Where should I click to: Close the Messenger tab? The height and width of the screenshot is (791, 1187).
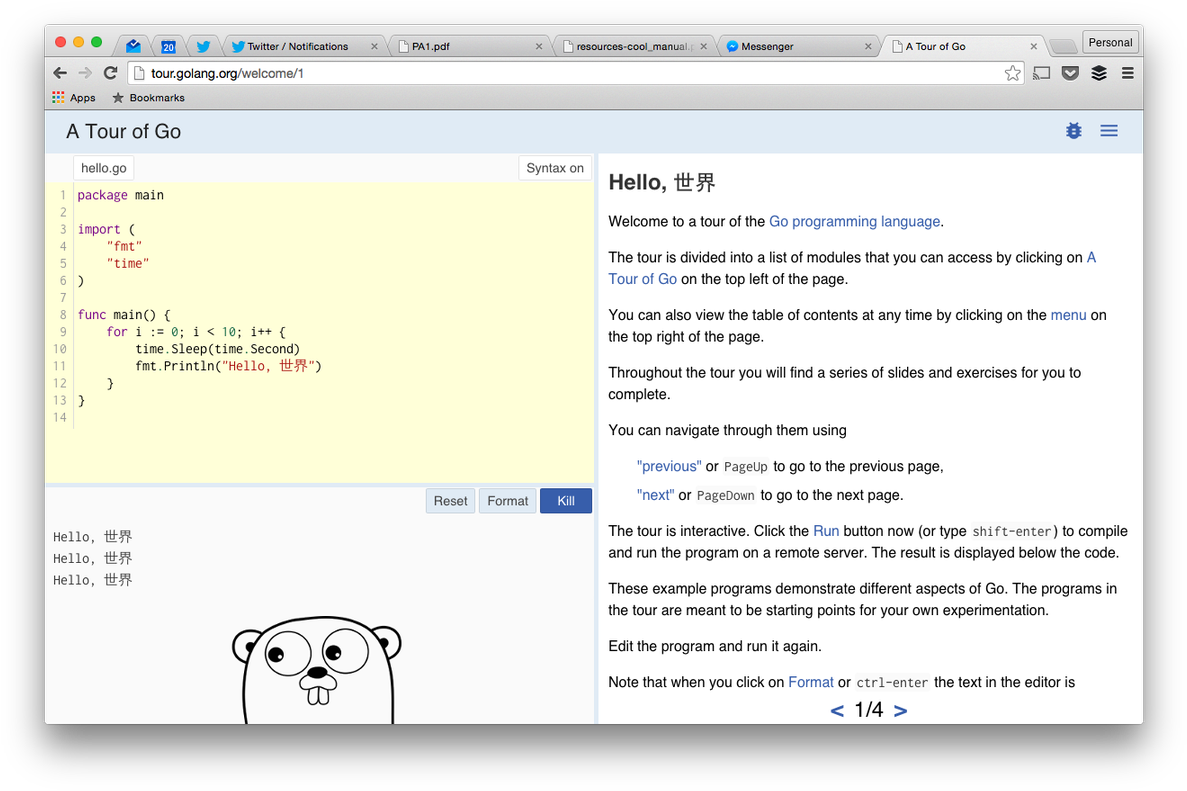pos(868,46)
